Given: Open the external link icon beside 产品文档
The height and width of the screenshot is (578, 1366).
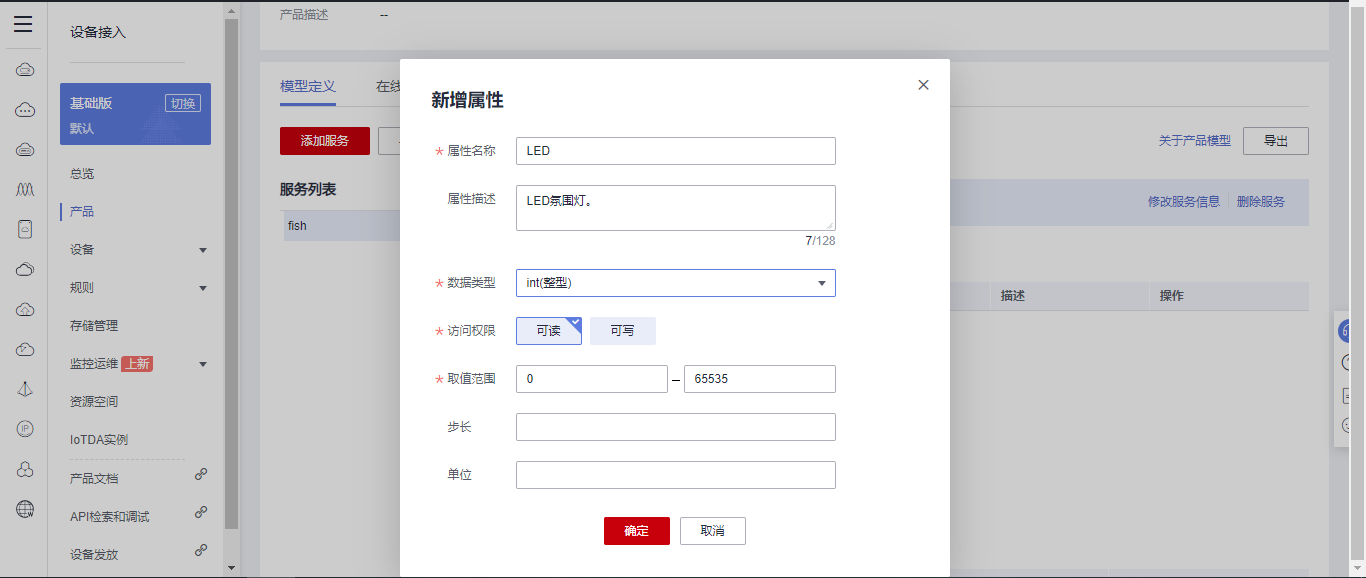Looking at the screenshot, I should point(201,475).
